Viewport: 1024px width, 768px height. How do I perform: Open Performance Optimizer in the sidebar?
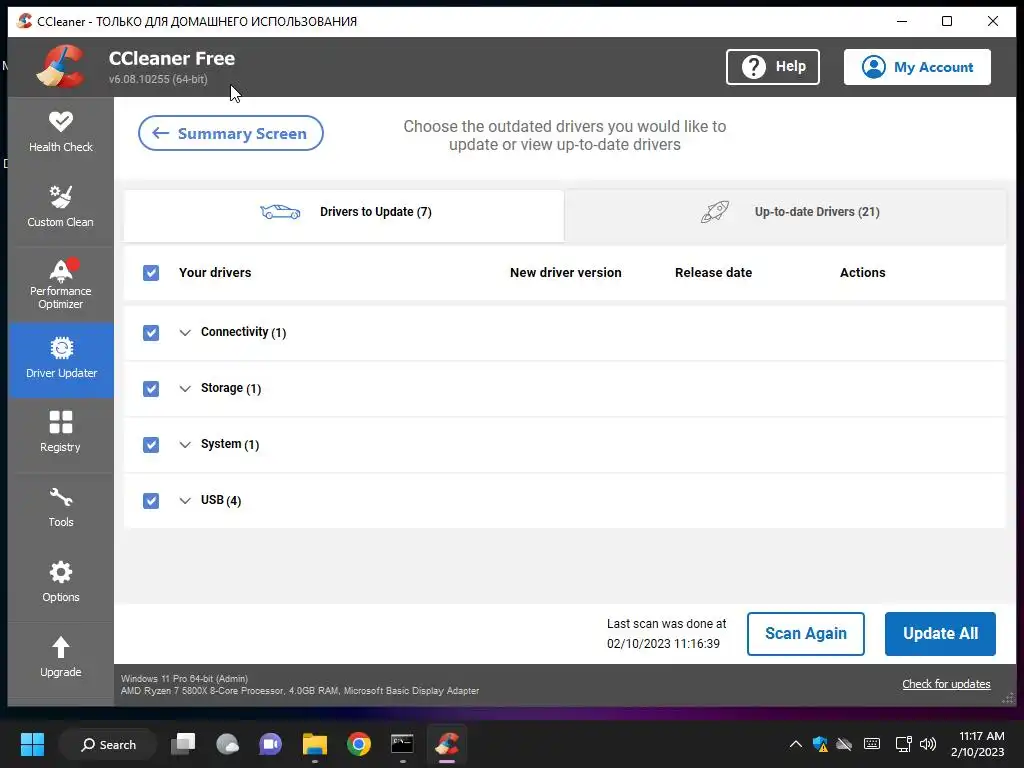(61, 284)
